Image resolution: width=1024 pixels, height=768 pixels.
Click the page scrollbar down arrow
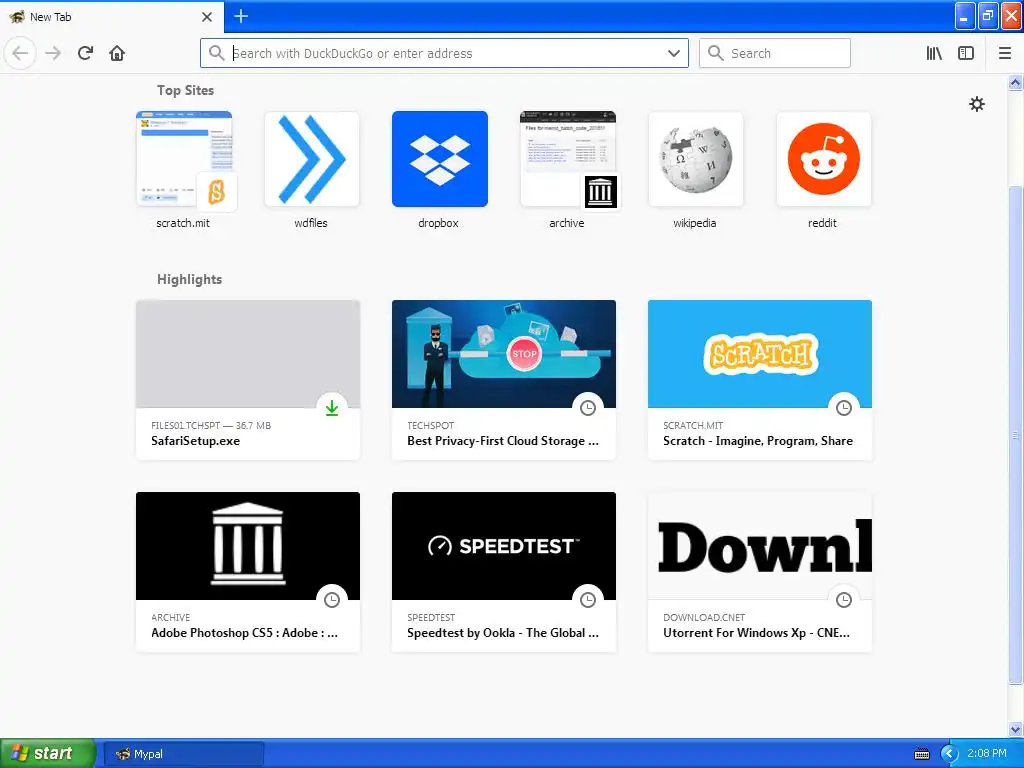click(x=1015, y=729)
